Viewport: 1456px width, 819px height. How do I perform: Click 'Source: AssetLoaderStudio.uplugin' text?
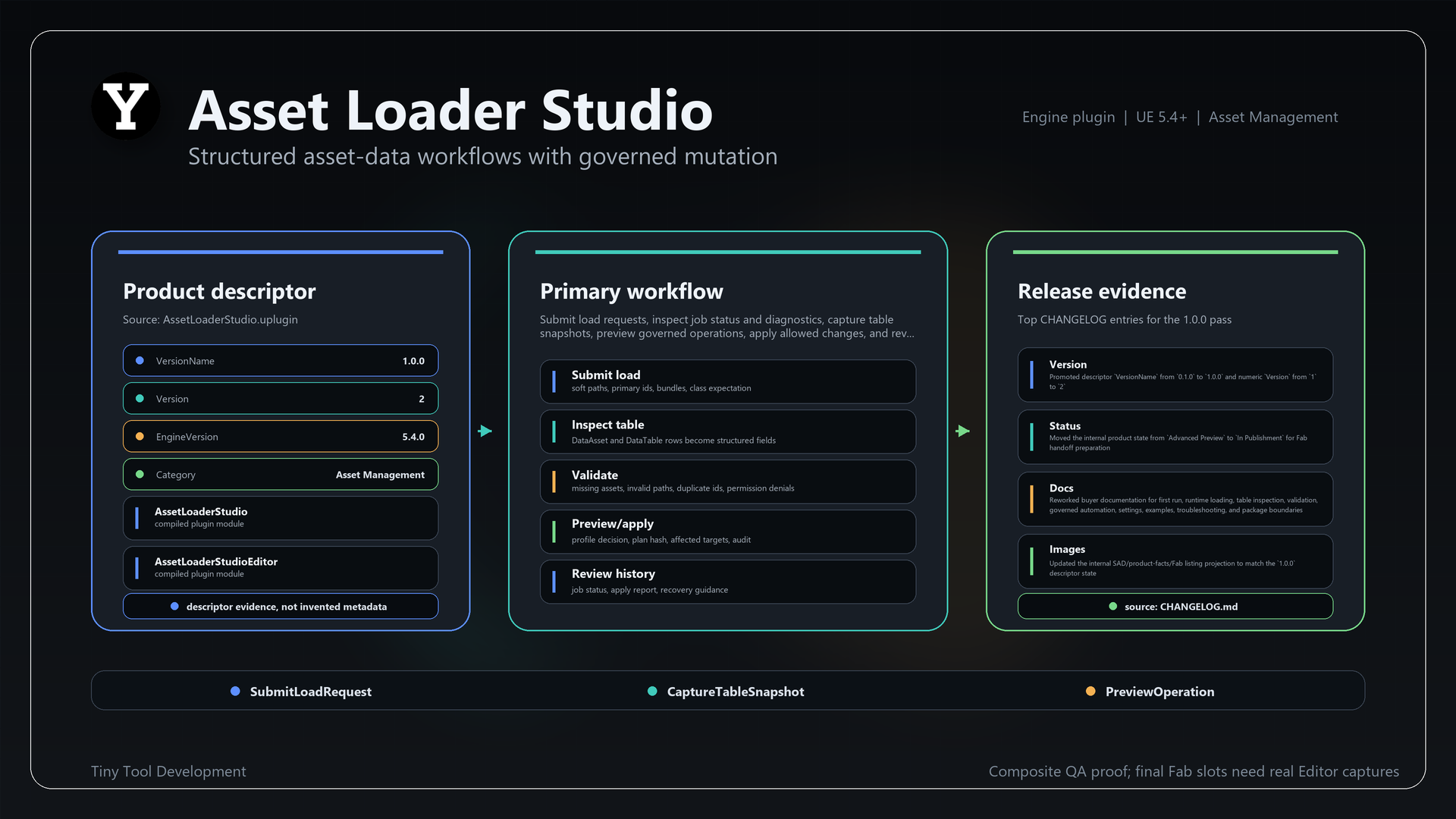tap(210, 319)
